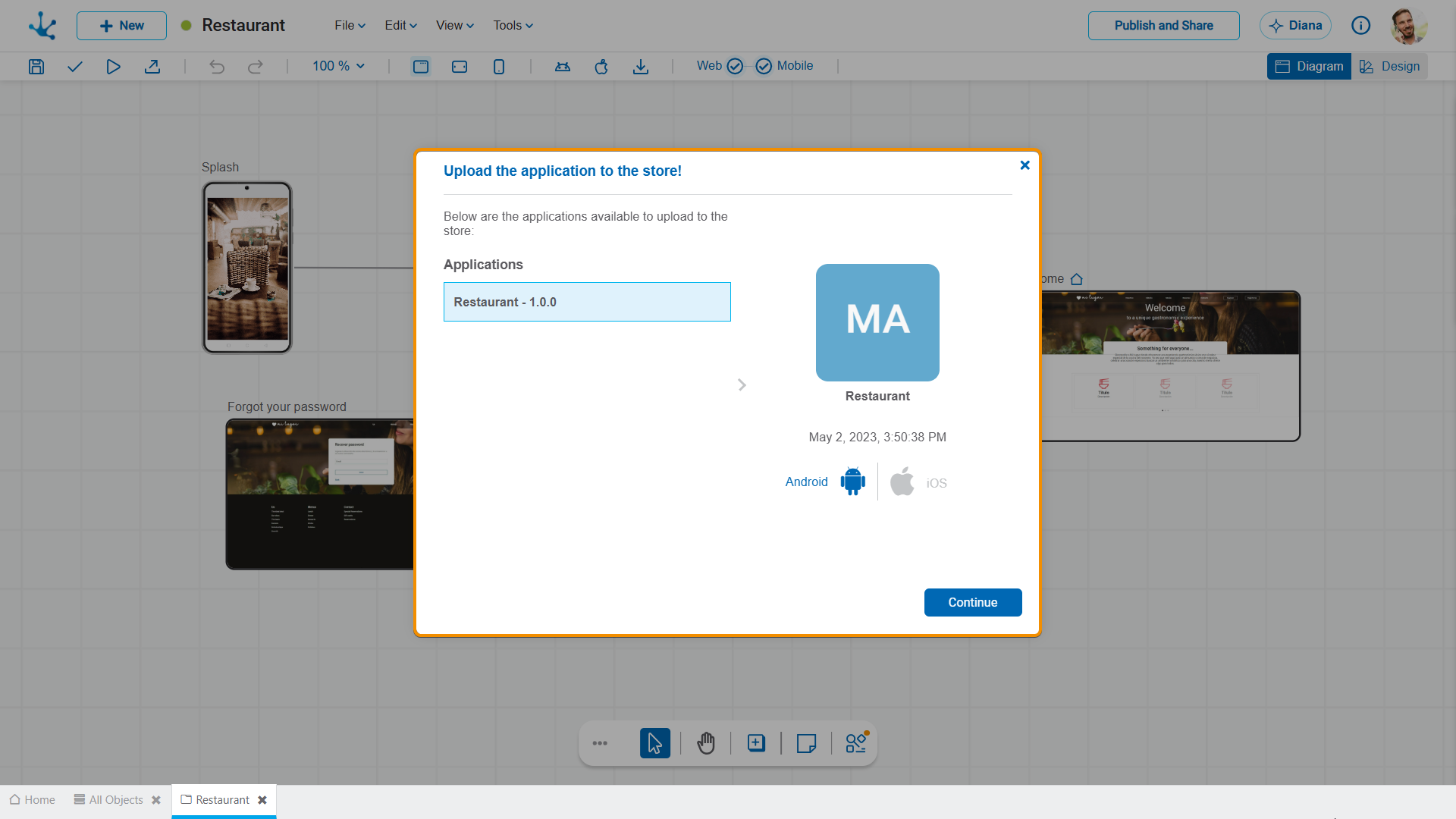Click the Android build icon in the toolbar
The width and height of the screenshot is (1456, 819).
pyautogui.click(x=563, y=67)
